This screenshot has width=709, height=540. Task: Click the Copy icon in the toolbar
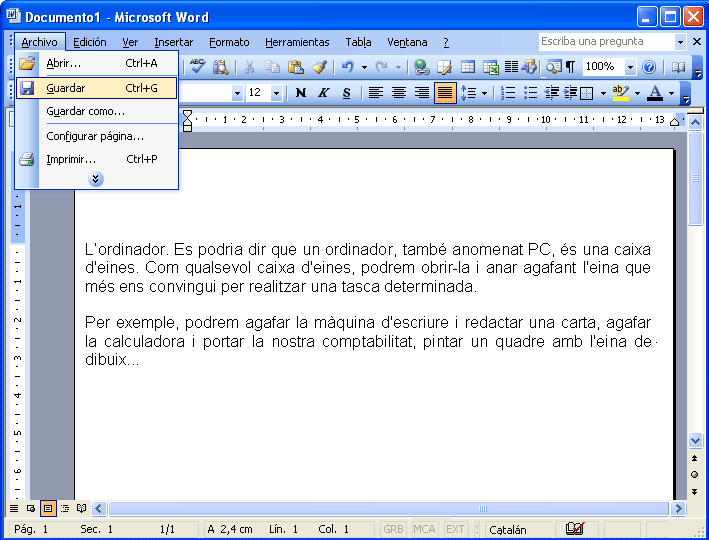(x=272, y=67)
